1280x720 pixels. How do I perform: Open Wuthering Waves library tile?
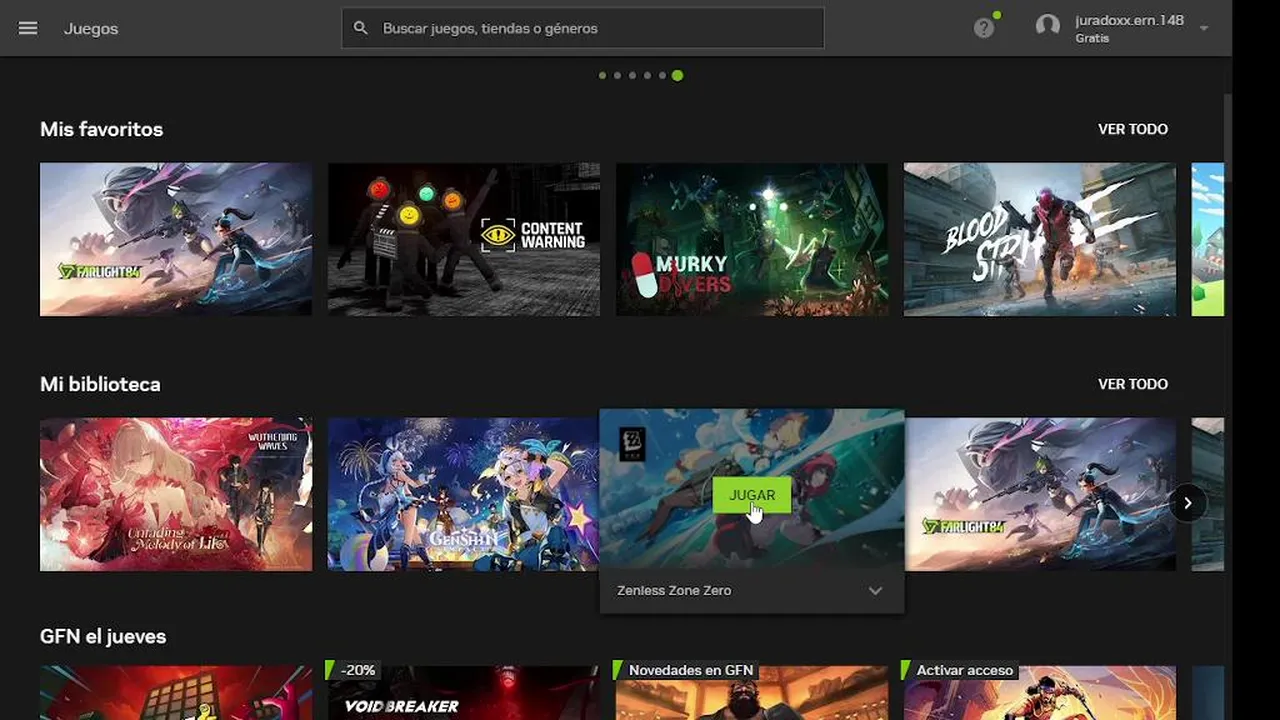[x=176, y=494]
